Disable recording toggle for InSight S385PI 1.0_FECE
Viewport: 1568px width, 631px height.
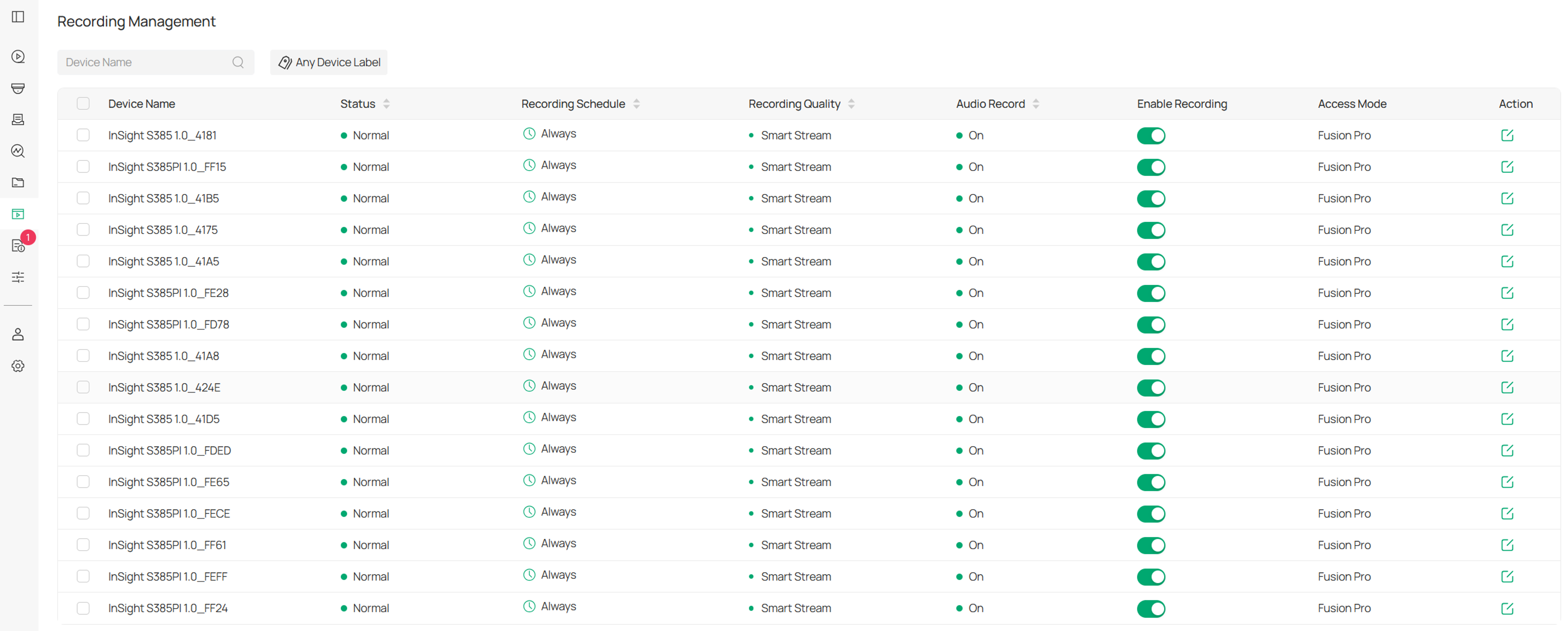coord(1150,514)
